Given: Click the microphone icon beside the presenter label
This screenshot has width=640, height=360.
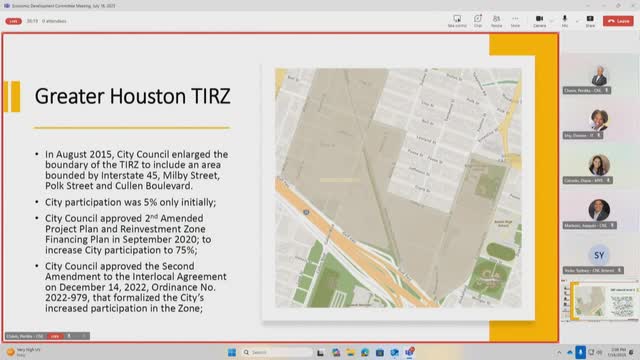Looking at the screenshot, I should pyautogui.click(x=69, y=336).
